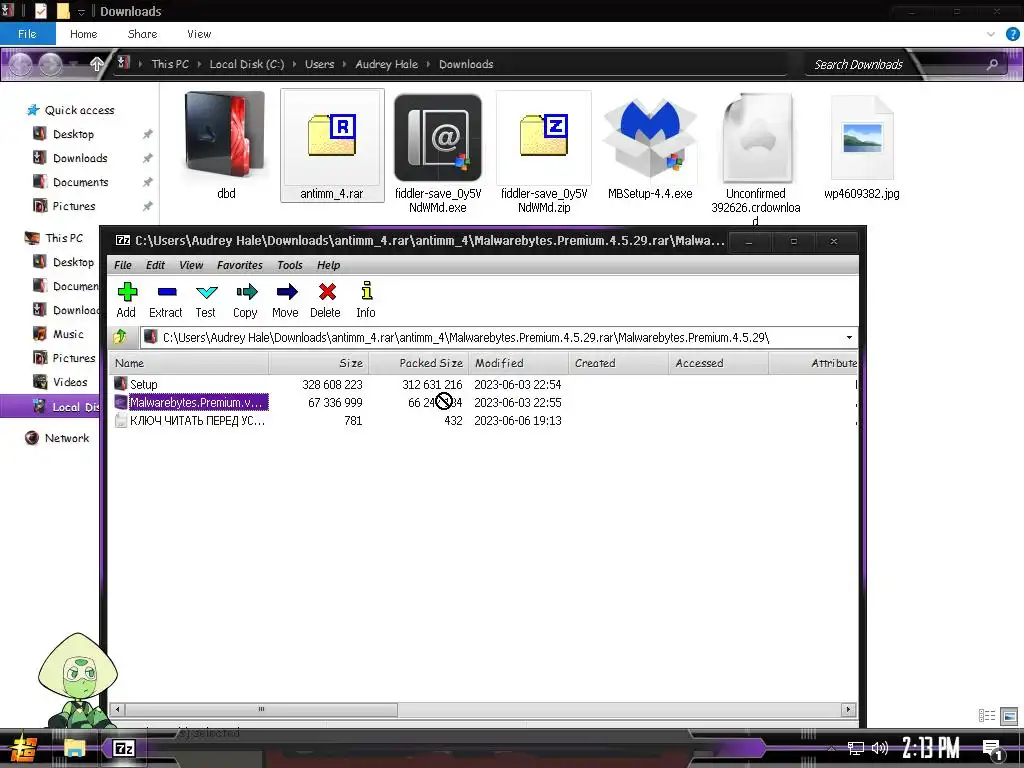The width and height of the screenshot is (1024, 768).
Task: Open the 7-Zip Edit menu
Action: coord(155,265)
